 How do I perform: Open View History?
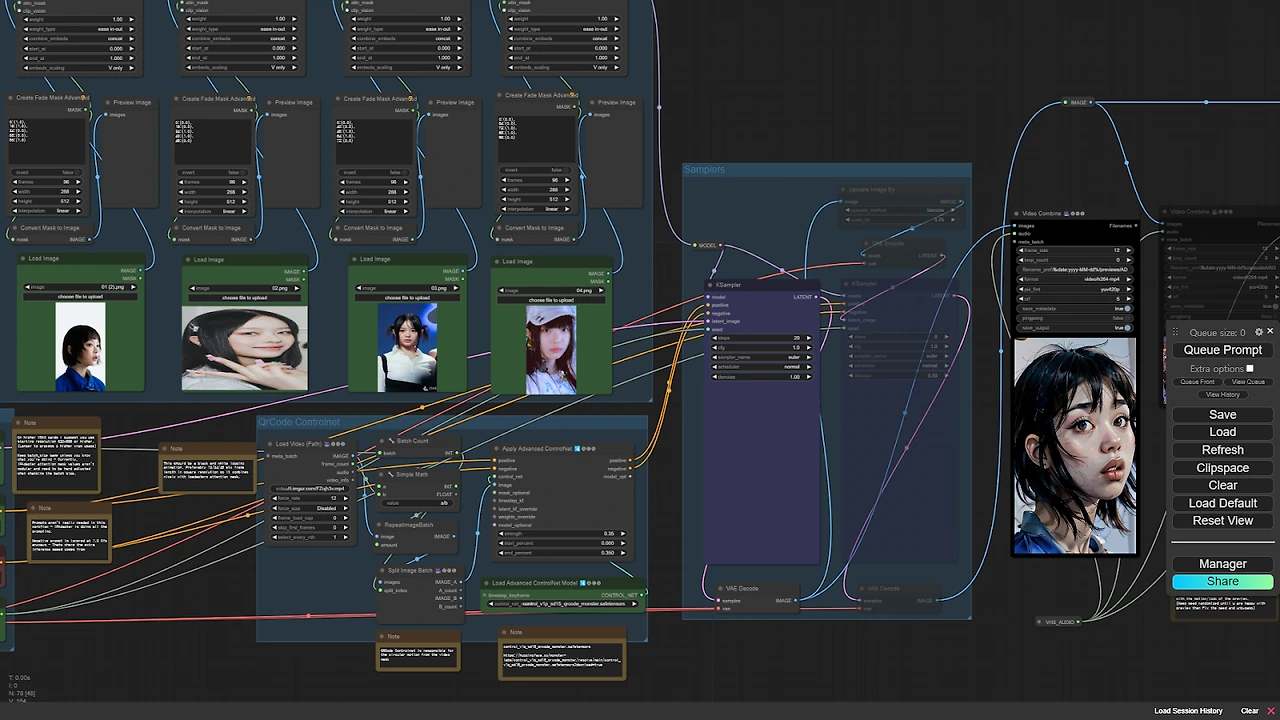pyautogui.click(x=1222, y=395)
